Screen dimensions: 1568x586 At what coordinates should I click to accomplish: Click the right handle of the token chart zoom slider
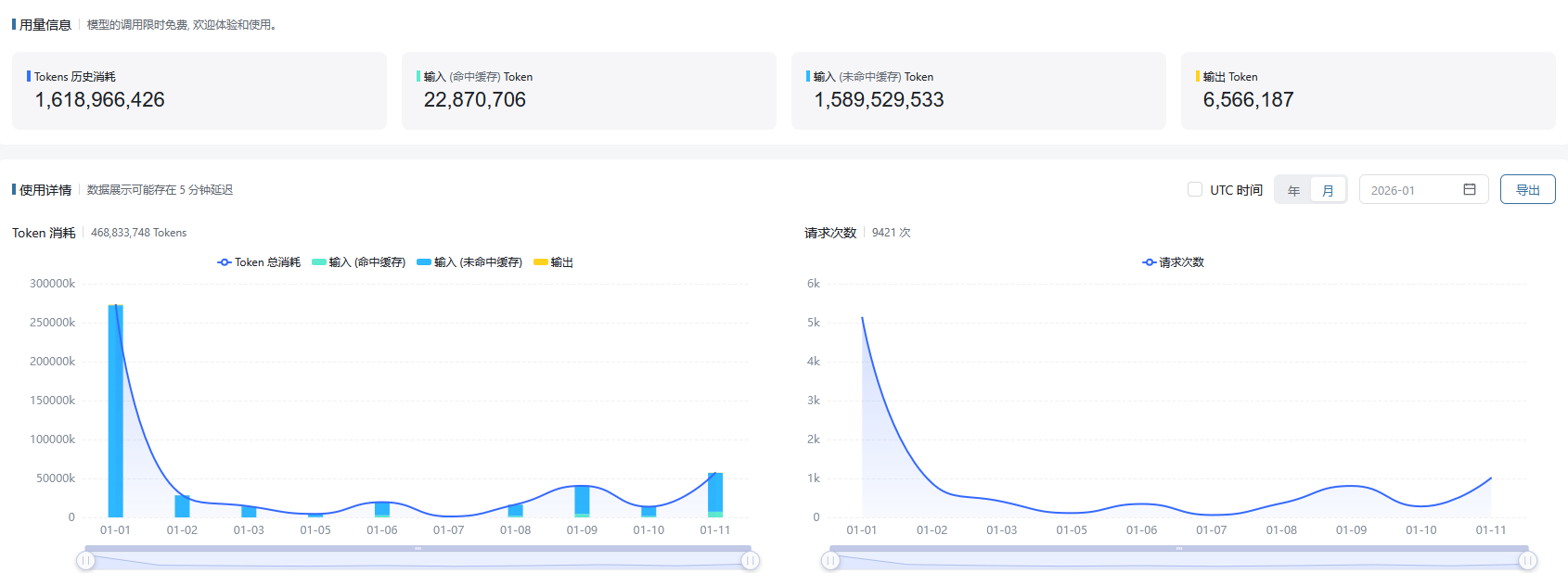[751, 560]
